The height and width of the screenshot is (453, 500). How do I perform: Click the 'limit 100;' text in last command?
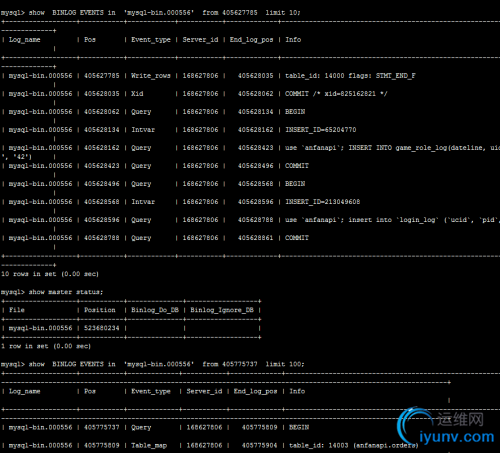[285, 364]
